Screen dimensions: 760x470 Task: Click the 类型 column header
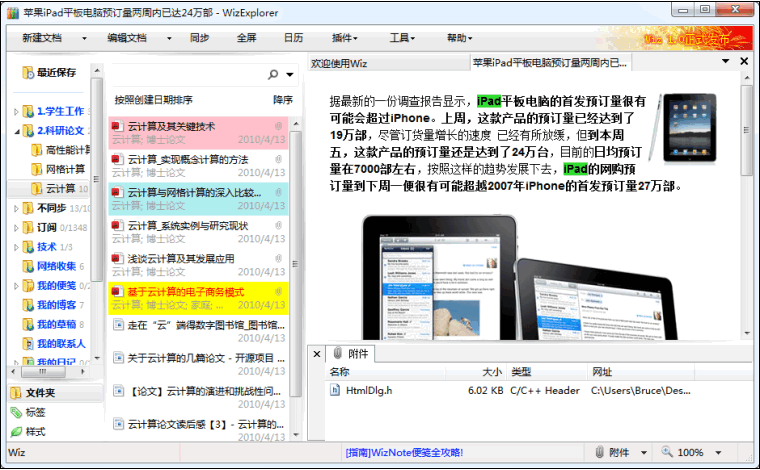547,372
